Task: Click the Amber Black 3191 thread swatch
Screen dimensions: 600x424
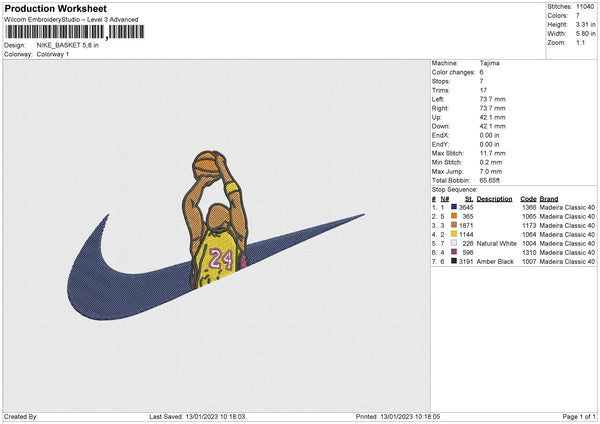Action: (x=454, y=261)
